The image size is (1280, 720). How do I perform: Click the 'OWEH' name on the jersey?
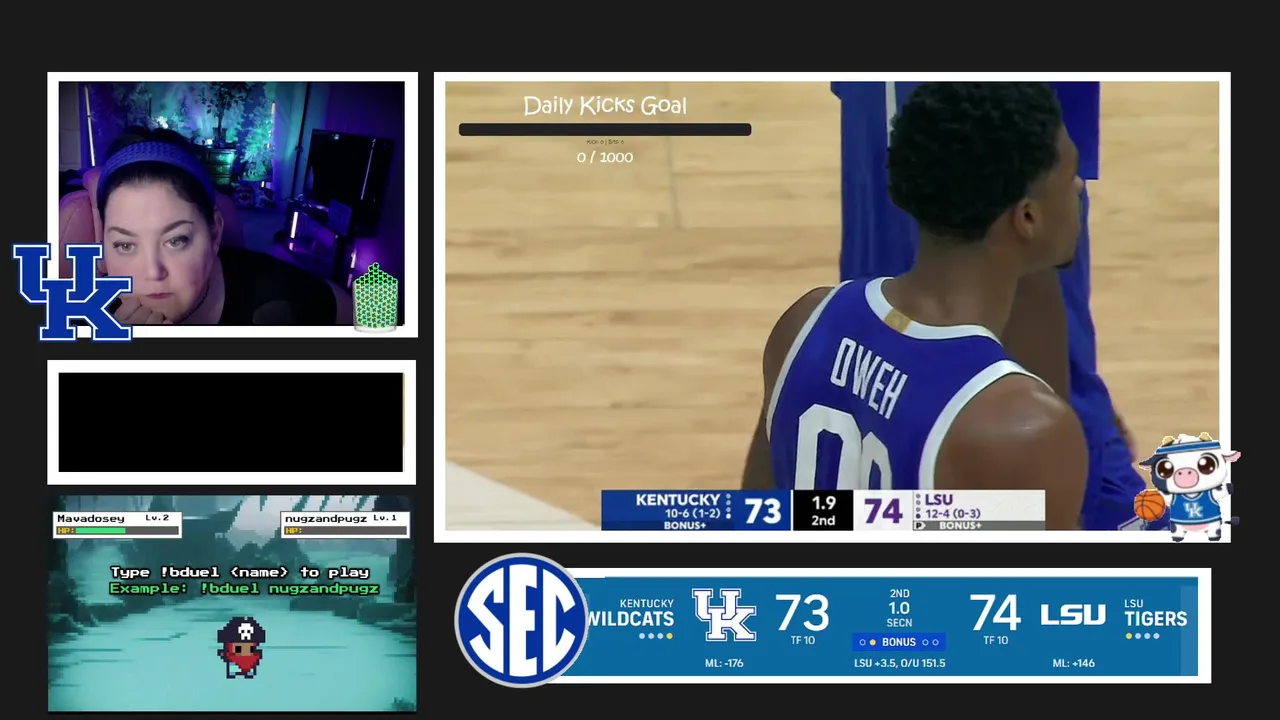(868, 377)
